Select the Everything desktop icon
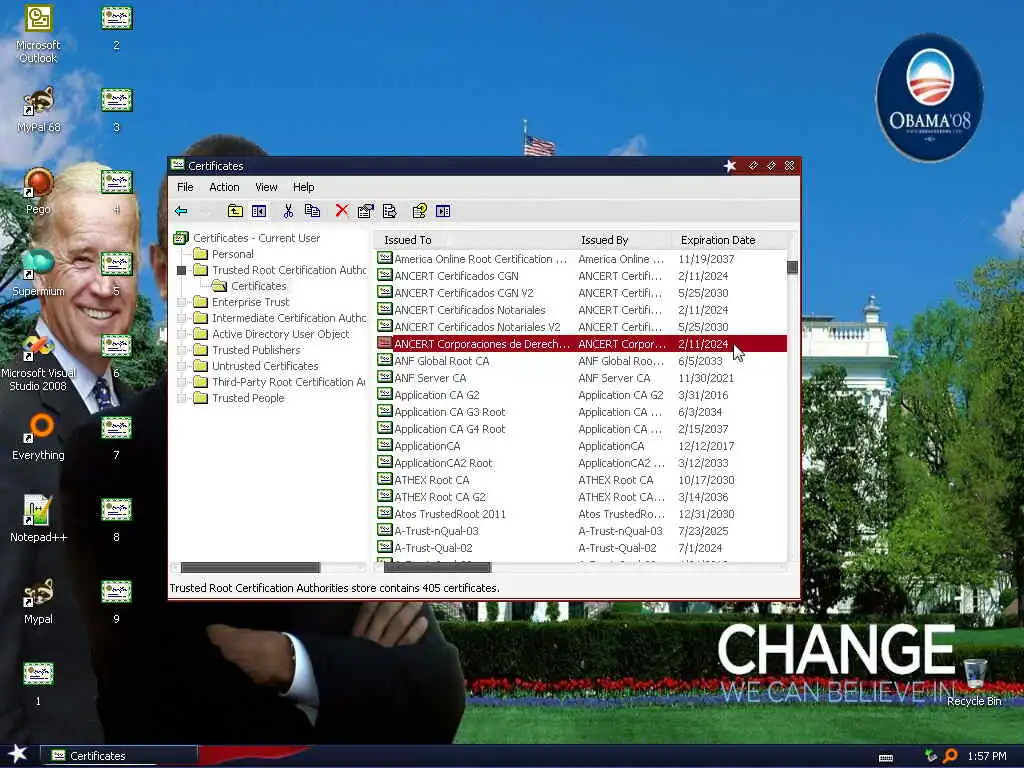 pos(38,437)
